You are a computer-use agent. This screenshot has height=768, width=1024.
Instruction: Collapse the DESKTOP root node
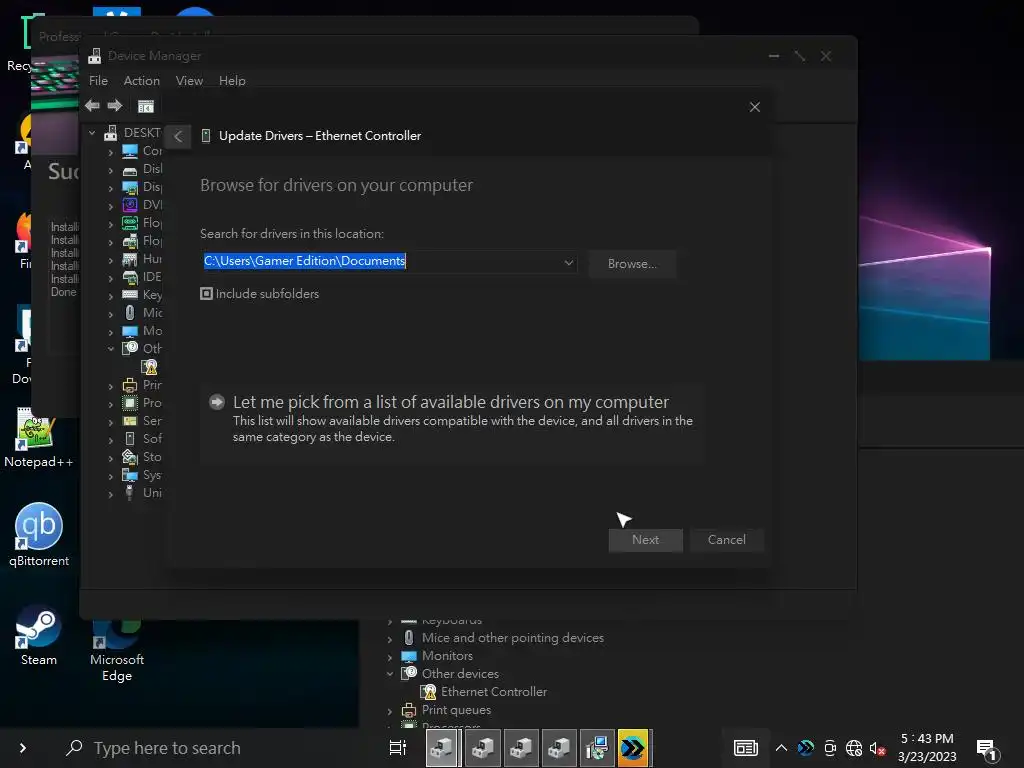[x=92, y=133]
